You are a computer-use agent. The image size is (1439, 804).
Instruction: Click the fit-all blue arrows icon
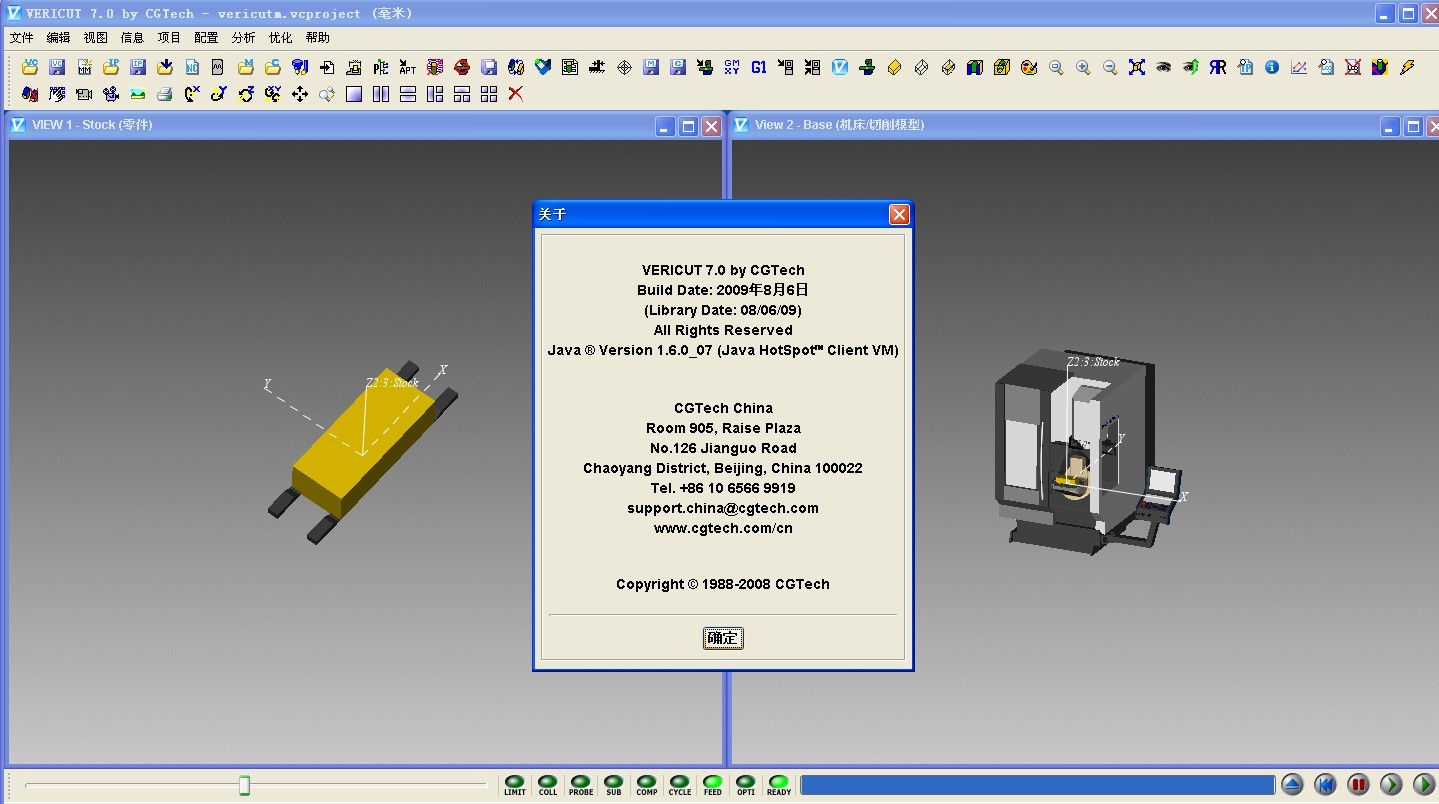tap(1137, 67)
